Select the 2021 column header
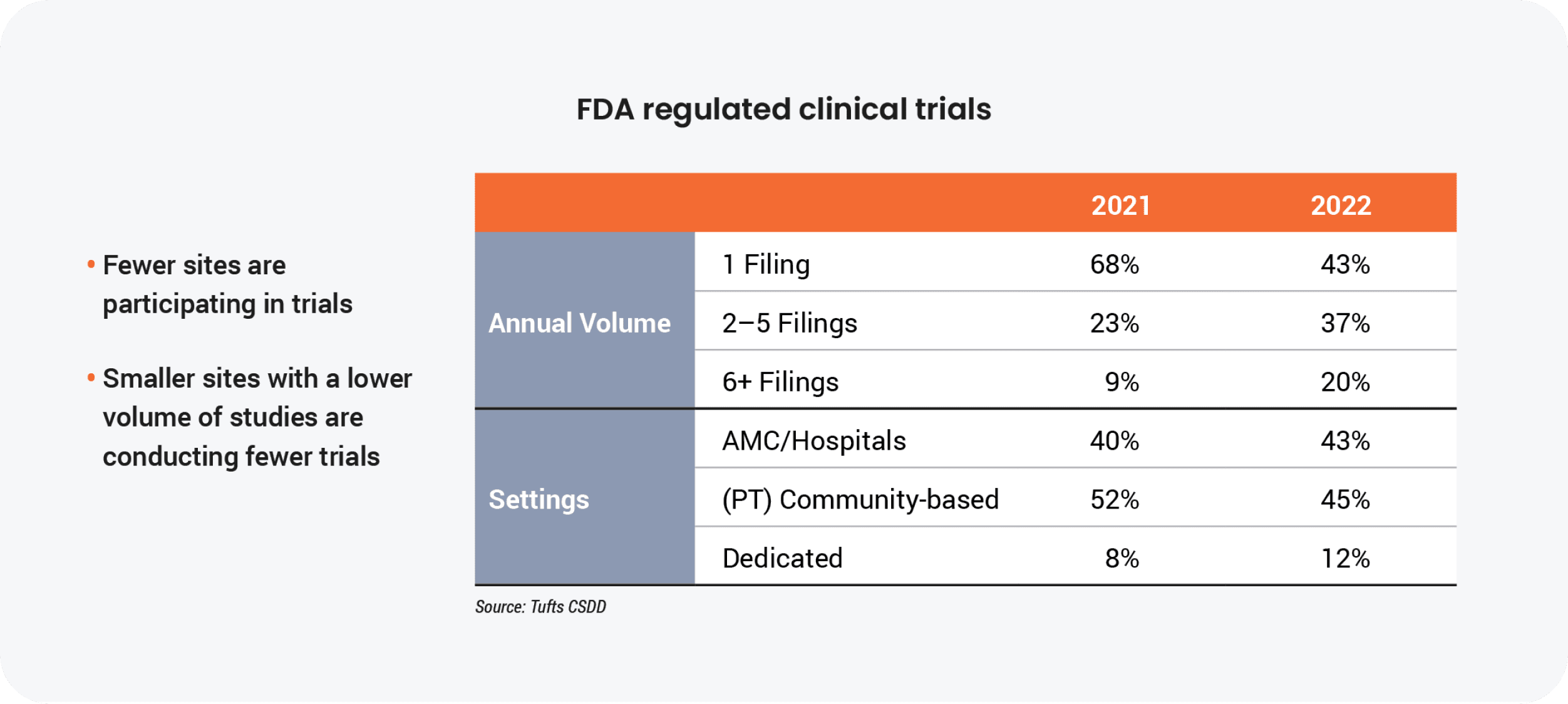The height and width of the screenshot is (704, 1568). click(x=1120, y=205)
